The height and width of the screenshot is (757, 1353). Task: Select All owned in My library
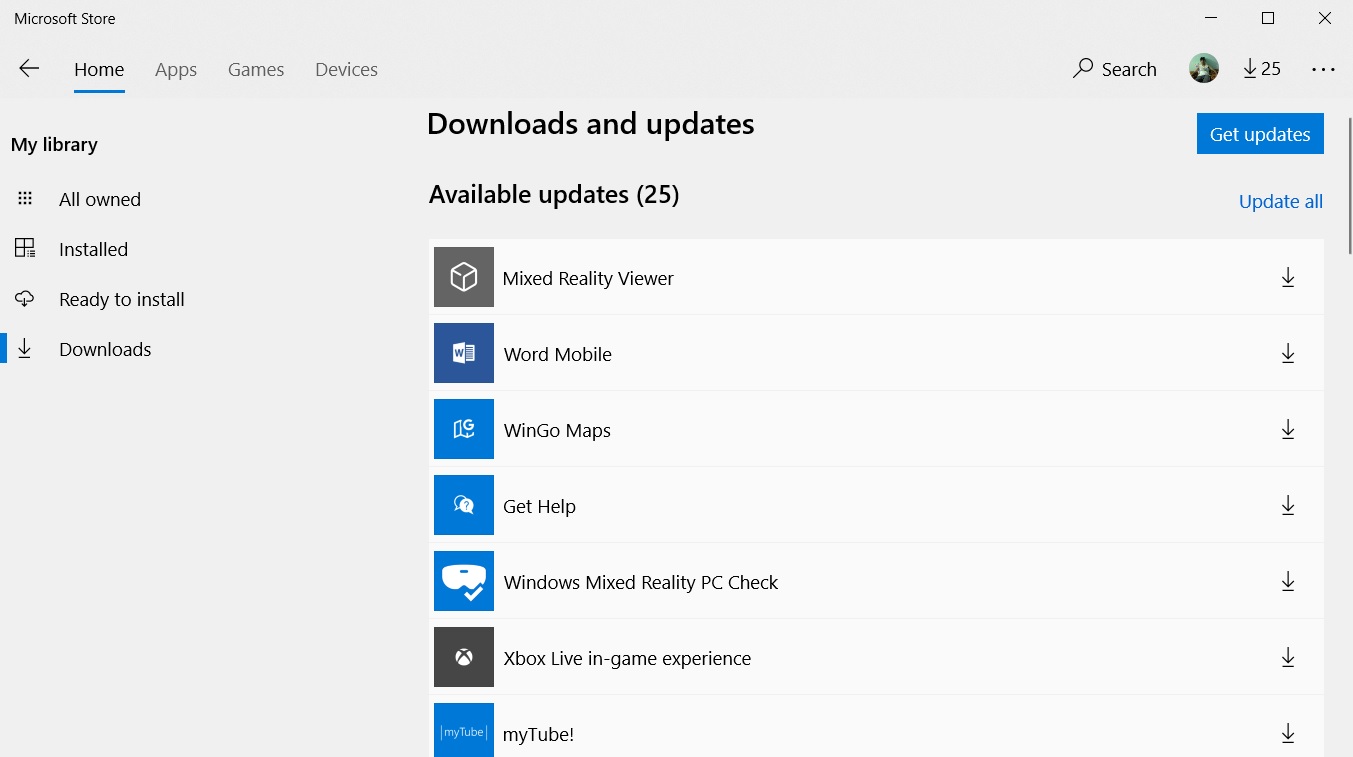point(100,199)
